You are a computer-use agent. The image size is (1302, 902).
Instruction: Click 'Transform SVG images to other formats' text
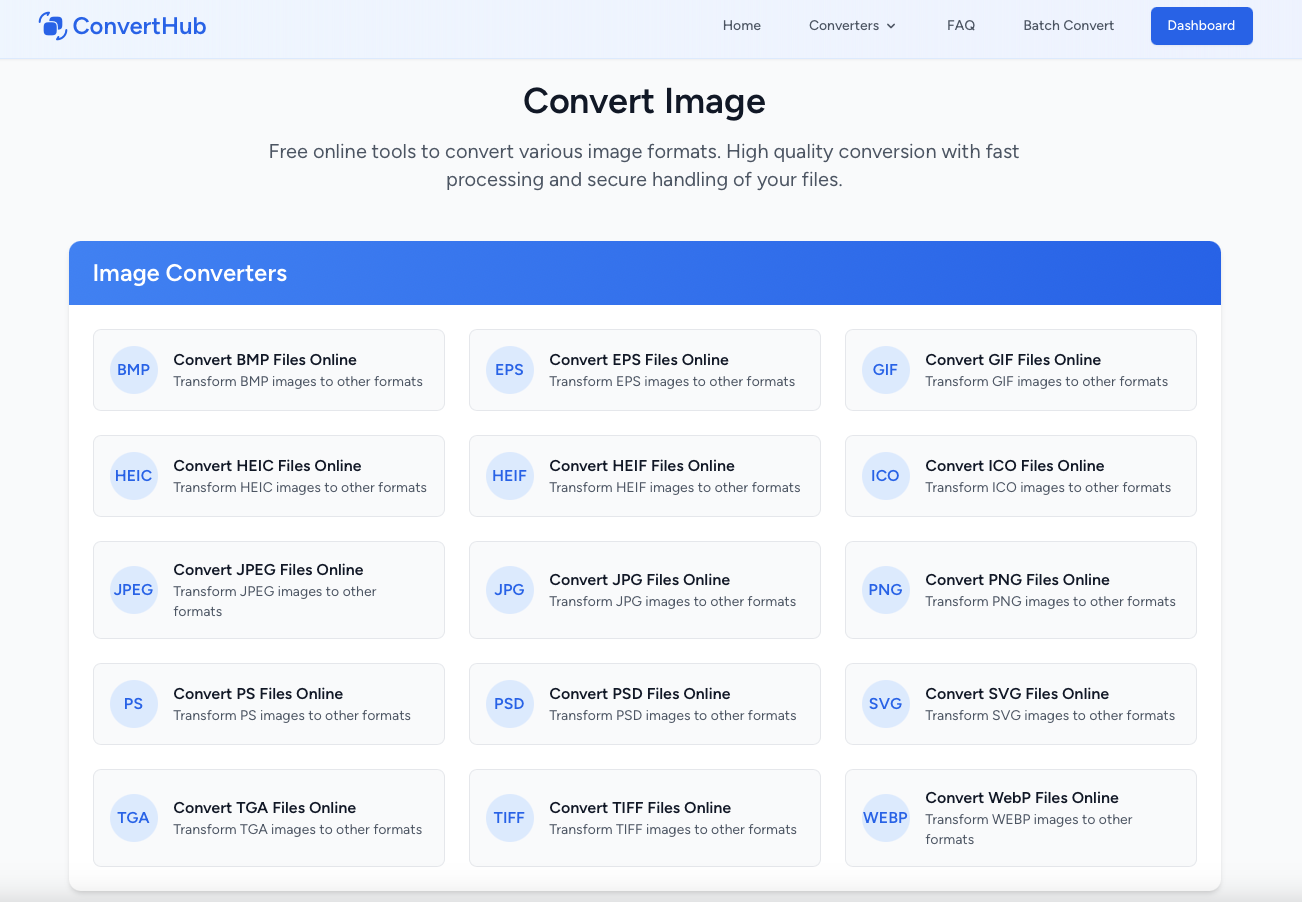point(1050,716)
